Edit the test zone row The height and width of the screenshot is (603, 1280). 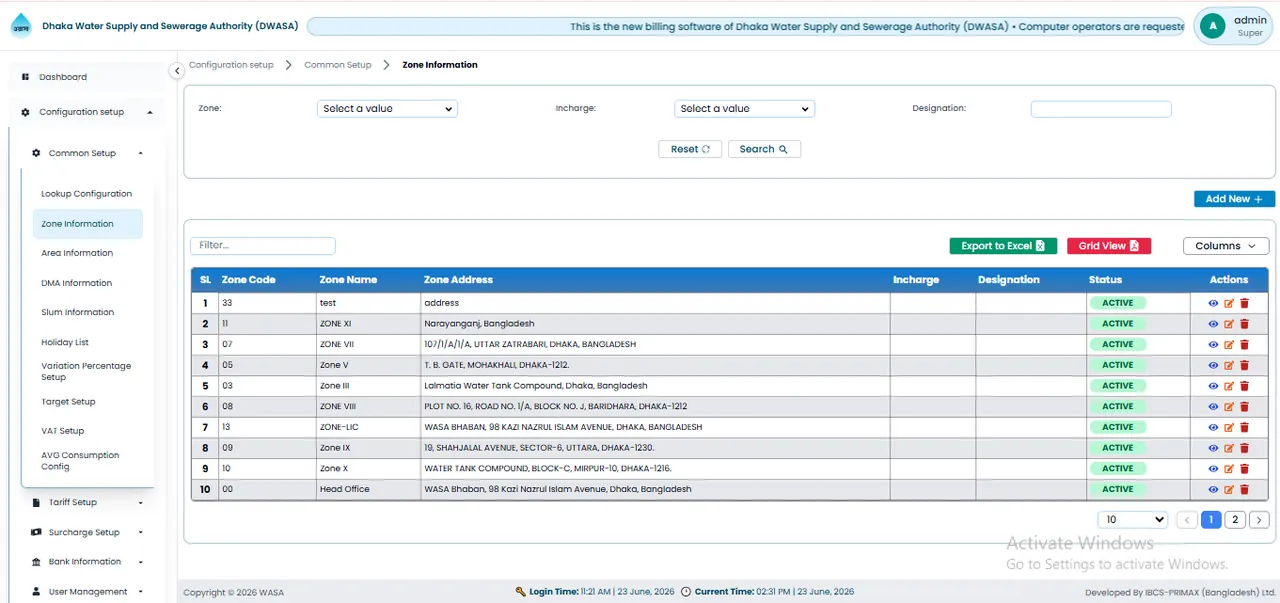coord(1229,303)
